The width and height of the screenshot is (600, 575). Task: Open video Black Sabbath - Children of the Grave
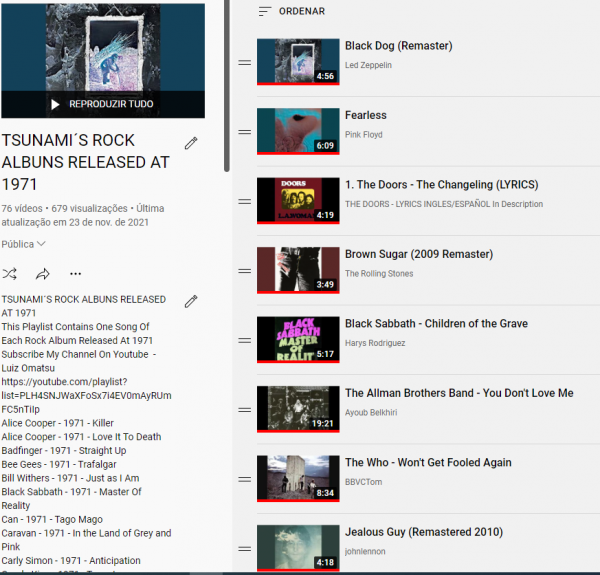pos(436,324)
